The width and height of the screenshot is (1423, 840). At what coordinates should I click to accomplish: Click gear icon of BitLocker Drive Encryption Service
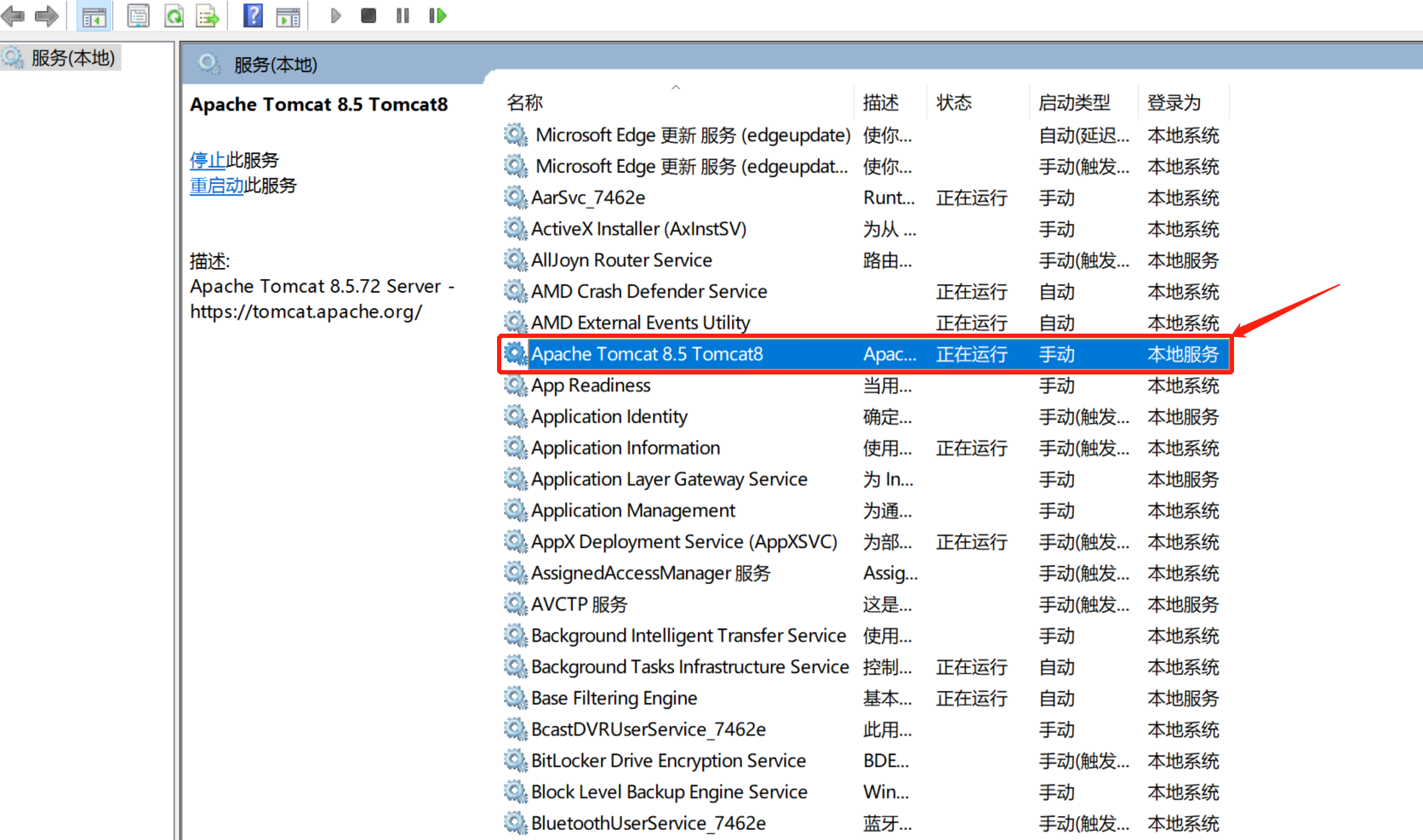tap(516, 760)
